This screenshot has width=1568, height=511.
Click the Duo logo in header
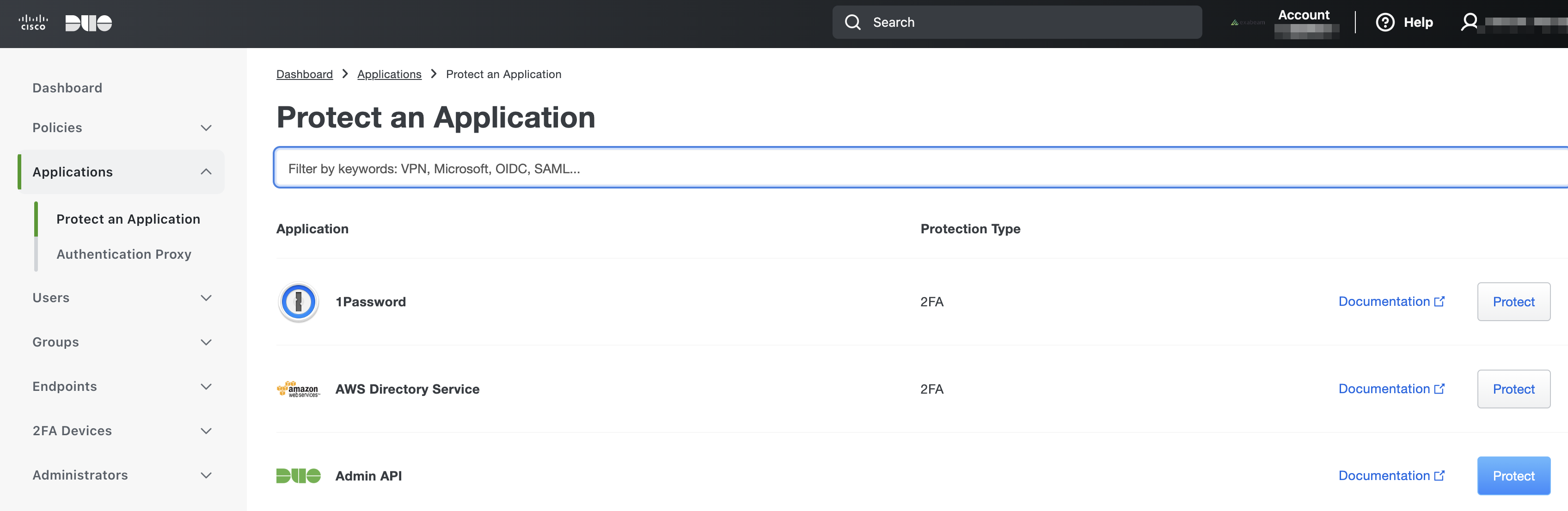(89, 23)
